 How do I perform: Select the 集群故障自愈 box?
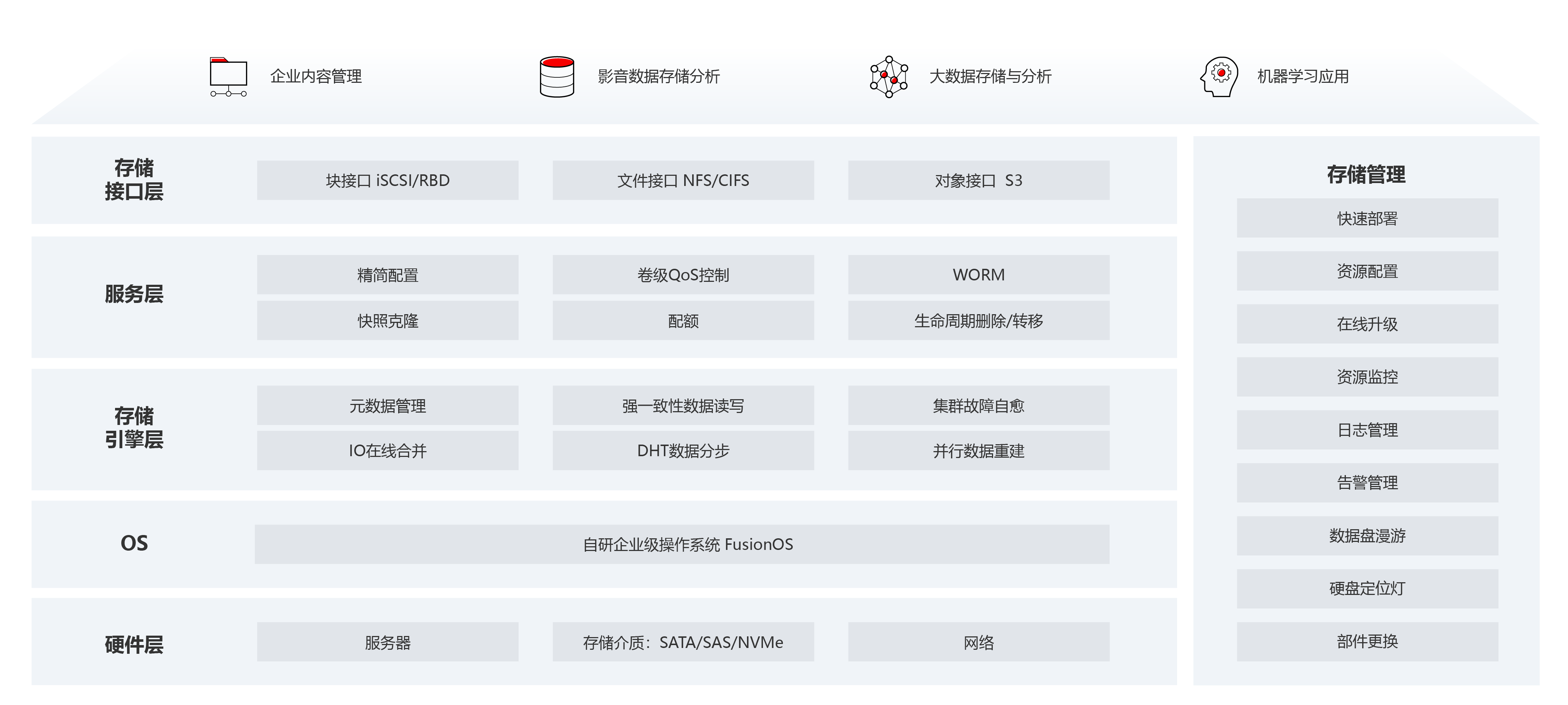point(979,405)
